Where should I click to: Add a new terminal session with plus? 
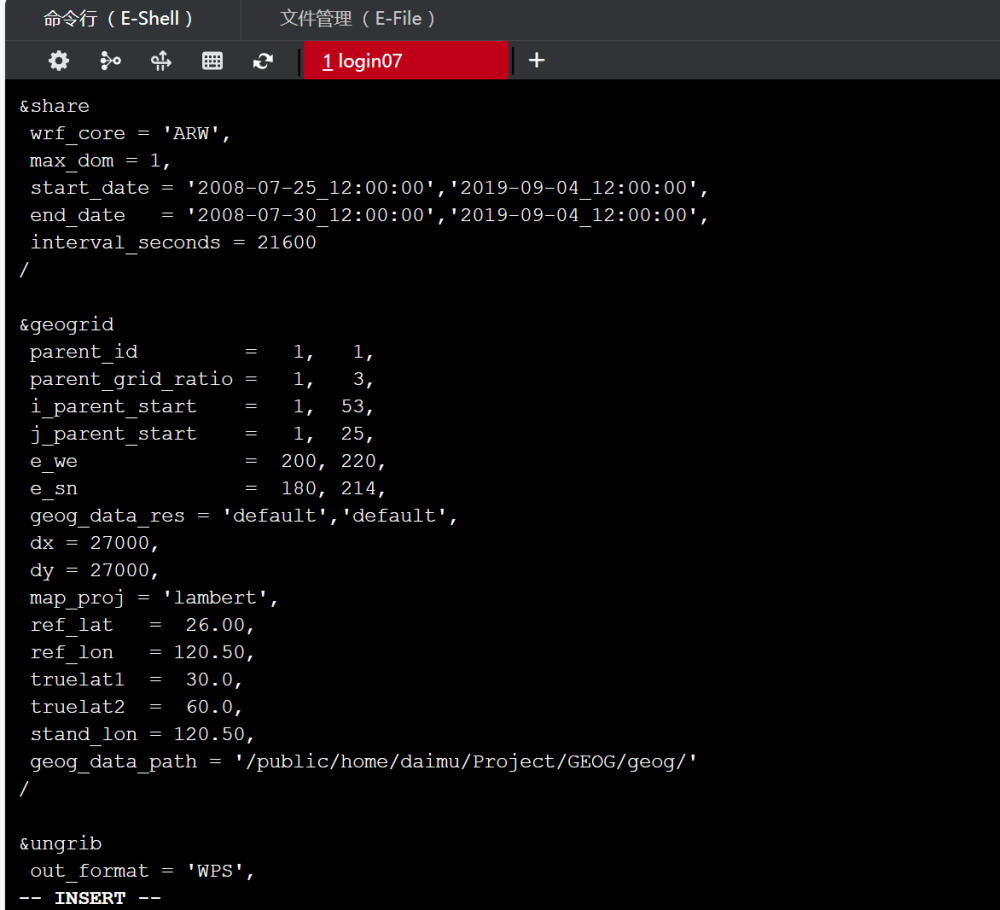537,61
